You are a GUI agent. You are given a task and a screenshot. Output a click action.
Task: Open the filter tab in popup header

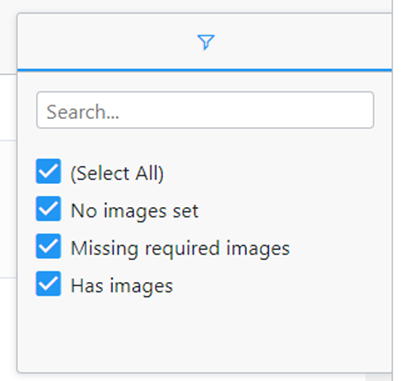(205, 42)
